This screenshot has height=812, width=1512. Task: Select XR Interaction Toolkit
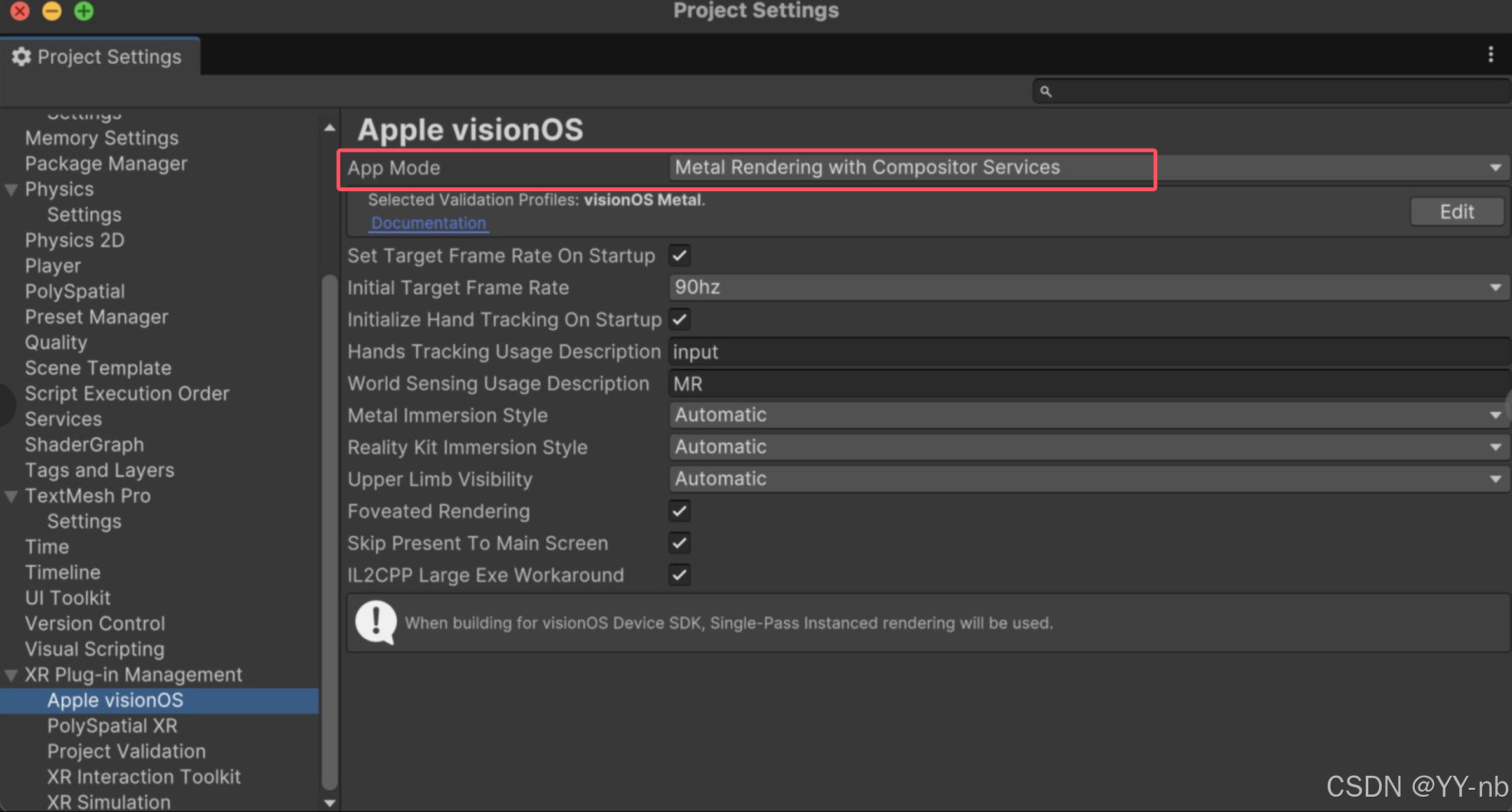pyautogui.click(x=144, y=776)
